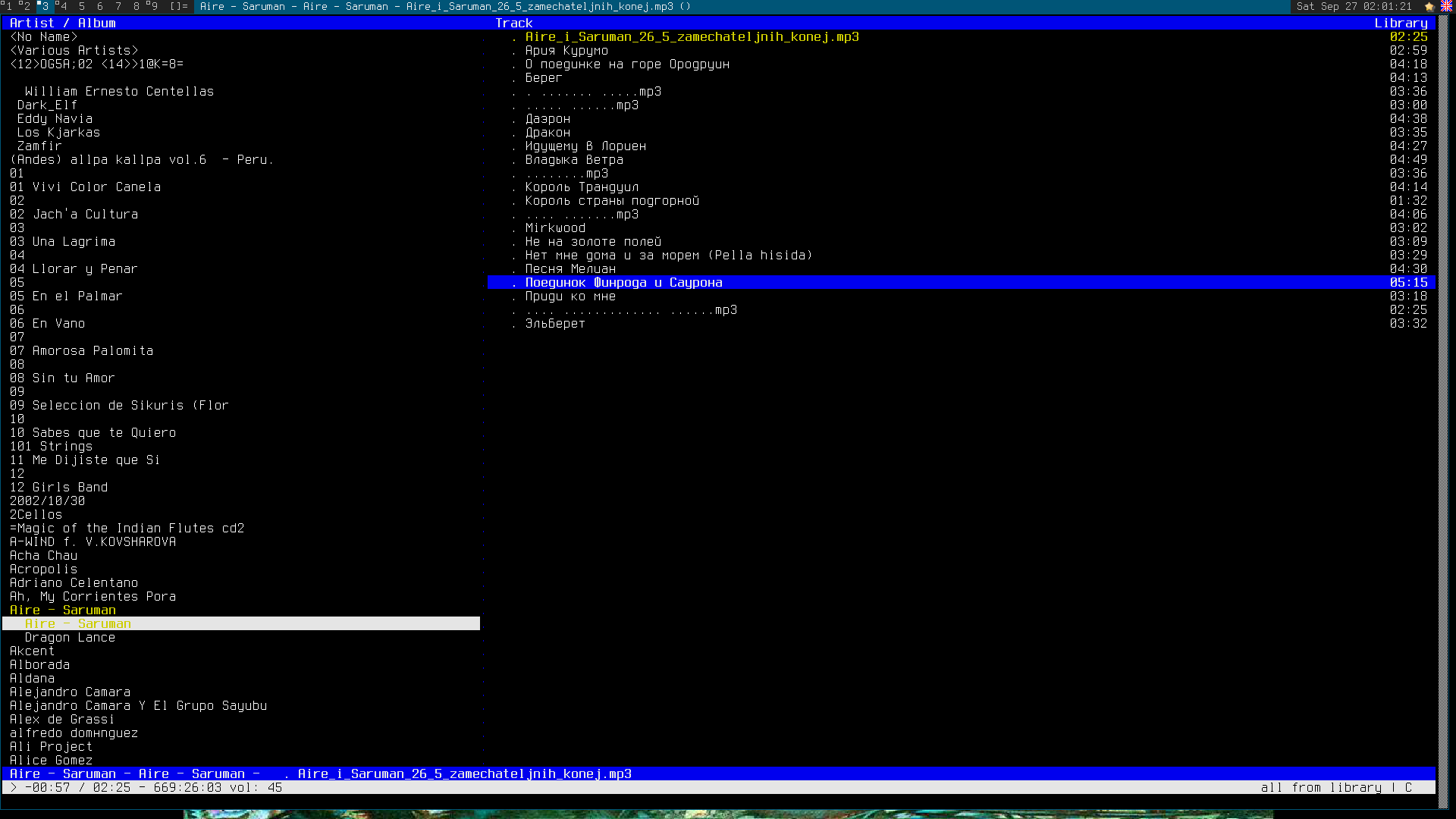Select 02 Jach'a Cultura
The width and height of the screenshot is (1456, 819).
(74, 215)
